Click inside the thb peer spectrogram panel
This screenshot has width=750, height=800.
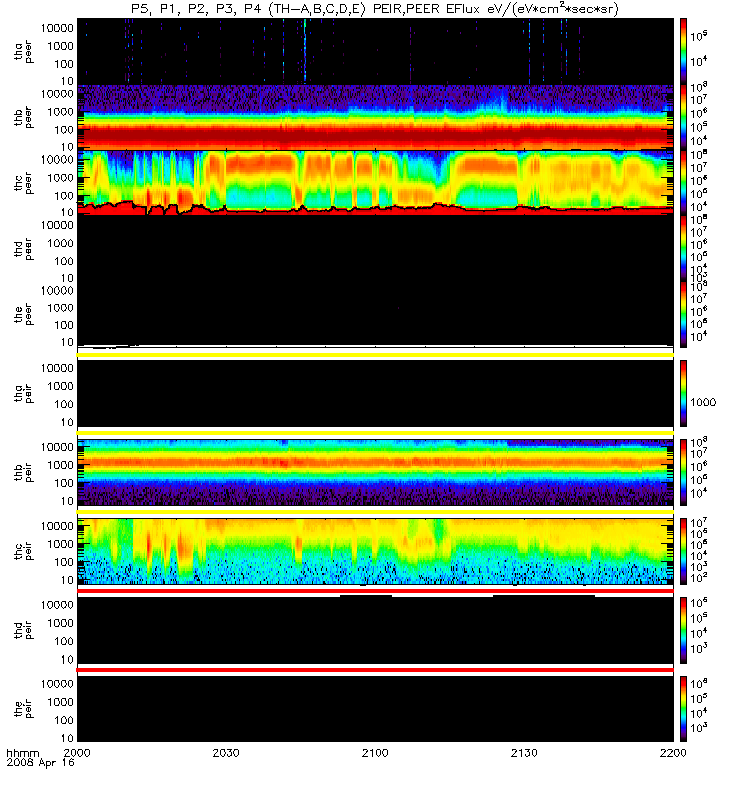[x=375, y=117]
